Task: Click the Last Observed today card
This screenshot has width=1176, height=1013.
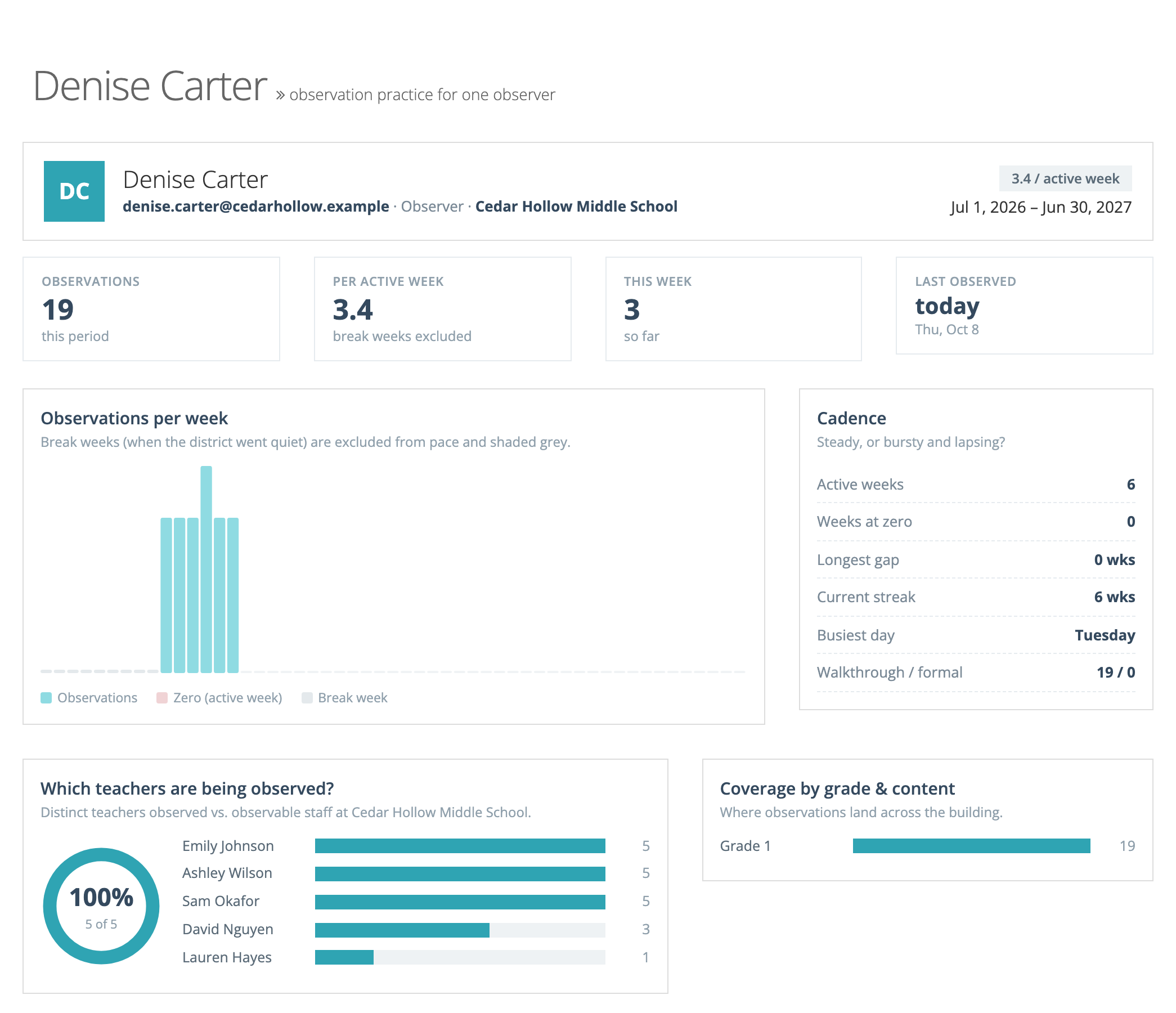Action: click(x=1024, y=306)
